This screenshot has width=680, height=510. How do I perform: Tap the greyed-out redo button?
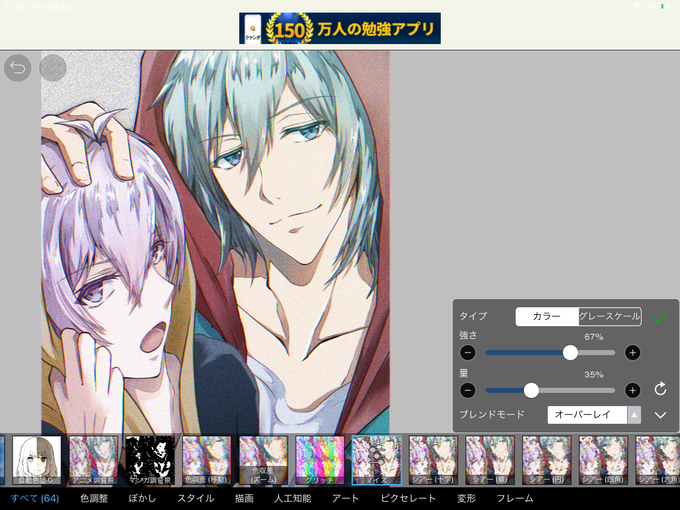[x=53, y=68]
